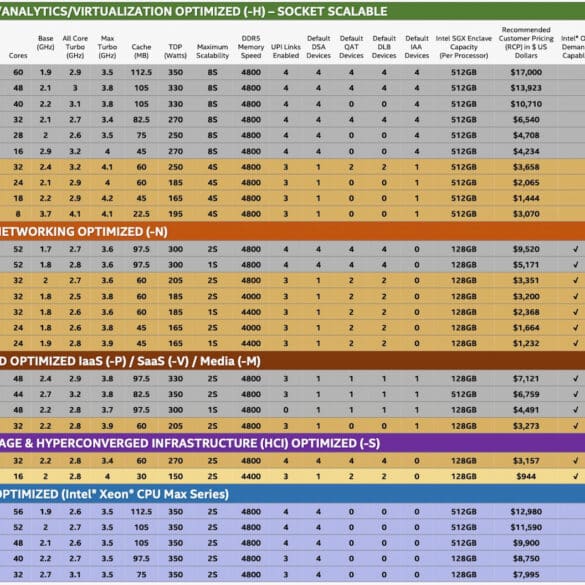Select the $13,923 price value
This screenshot has width=585, height=585.
click(x=526, y=88)
